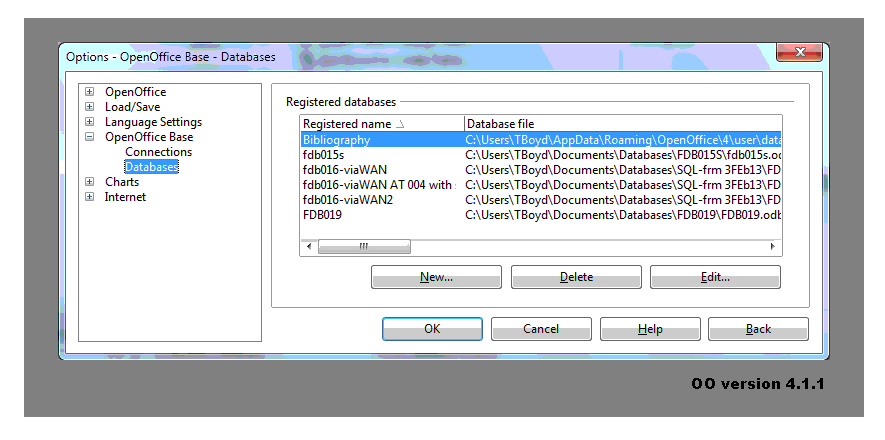Open Help for this dialog
Image resolution: width=885 pixels, height=440 pixels.
(x=650, y=329)
